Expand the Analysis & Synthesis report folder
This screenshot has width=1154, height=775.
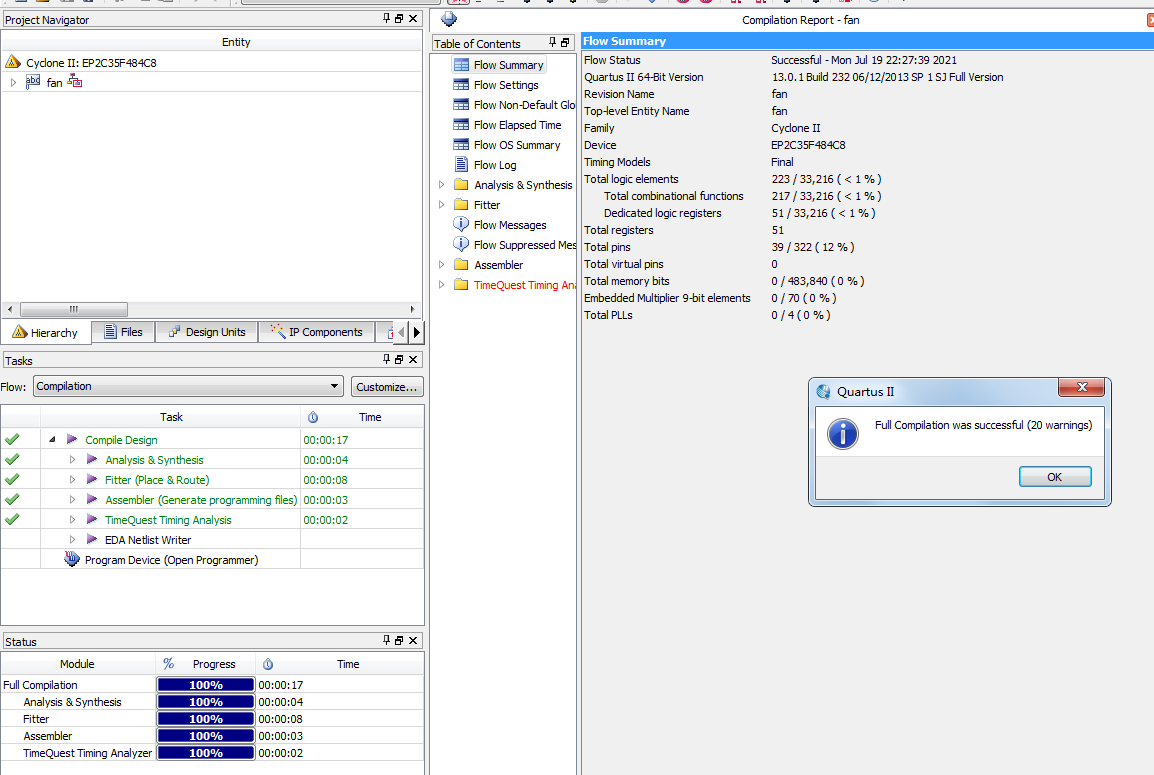(x=442, y=185)
